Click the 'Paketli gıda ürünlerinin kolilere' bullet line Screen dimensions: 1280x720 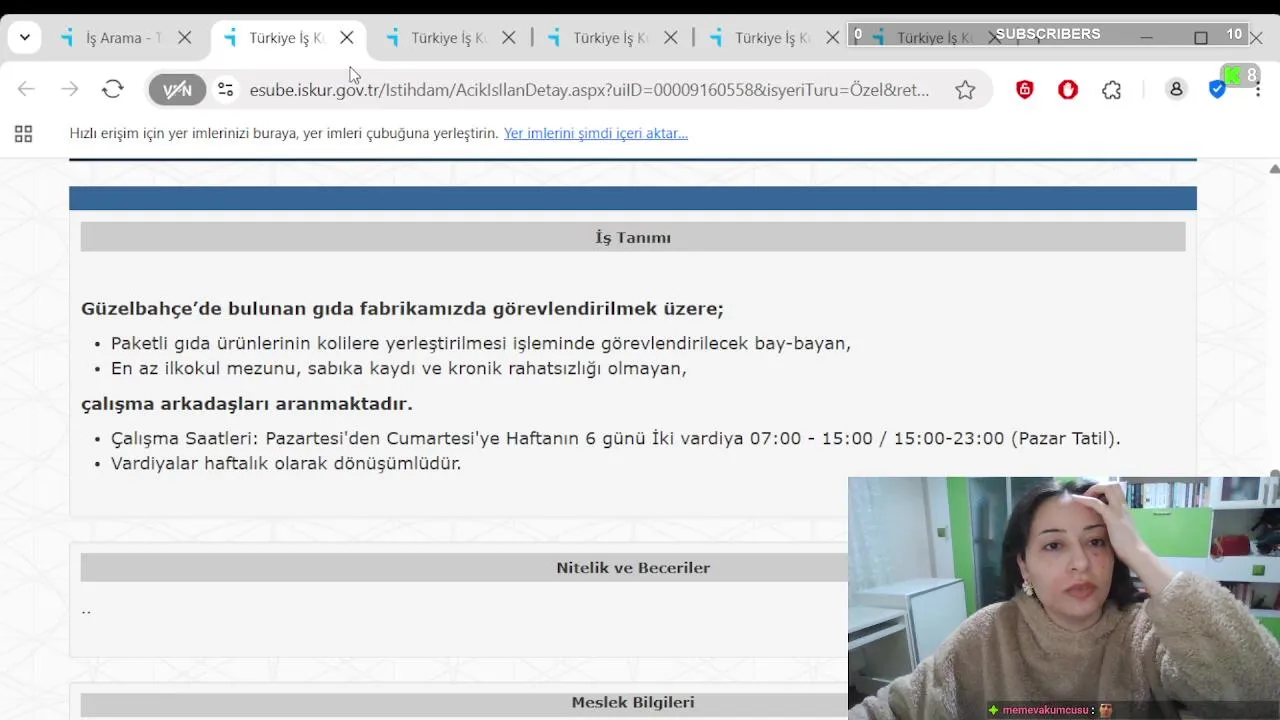coord(481,343)
